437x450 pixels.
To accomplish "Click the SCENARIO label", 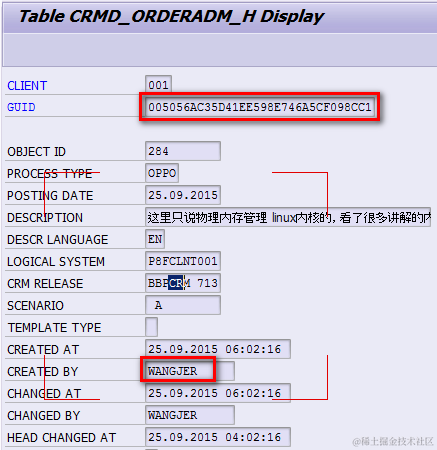I will (x=35, y=306).
